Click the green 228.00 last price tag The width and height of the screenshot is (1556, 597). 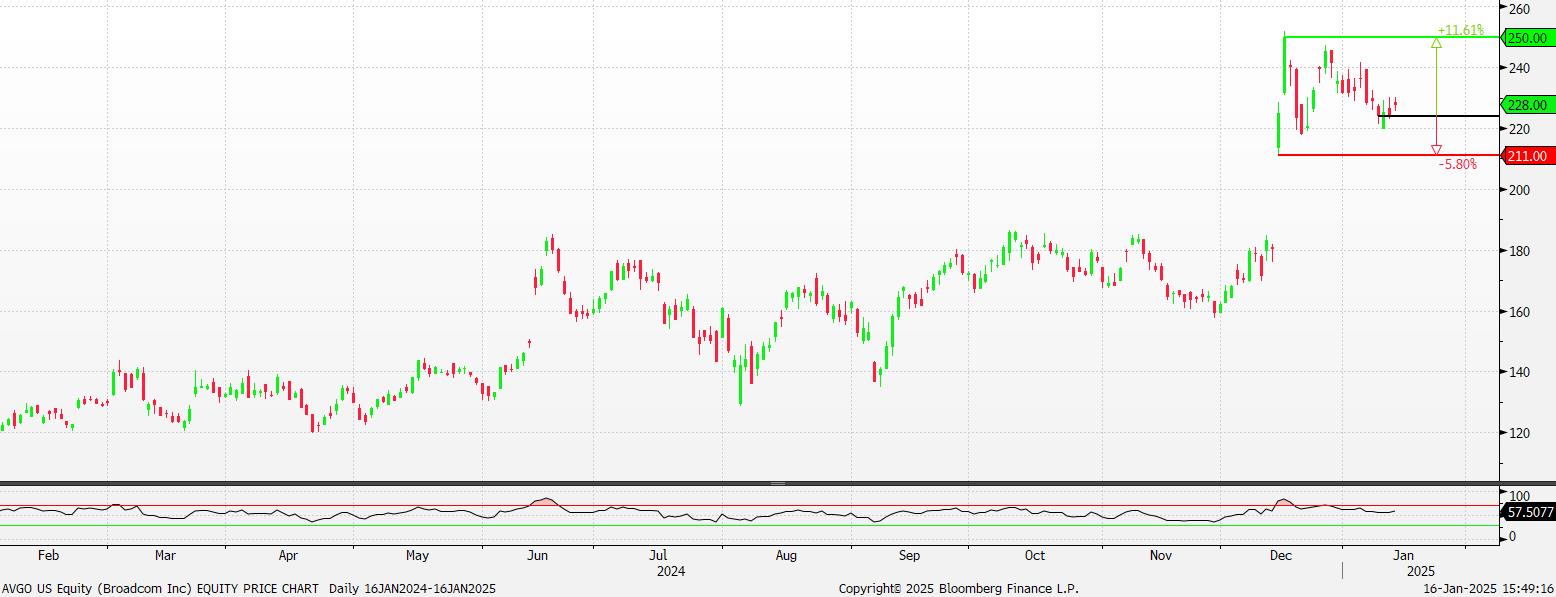pos(1527,105)
